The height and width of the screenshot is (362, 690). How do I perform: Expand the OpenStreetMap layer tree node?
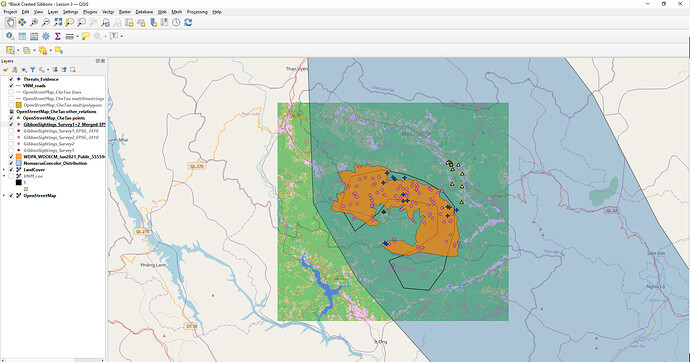4,196
